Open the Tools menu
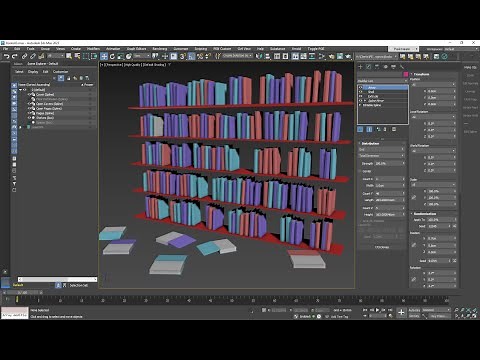 click(x=31, y=49)
